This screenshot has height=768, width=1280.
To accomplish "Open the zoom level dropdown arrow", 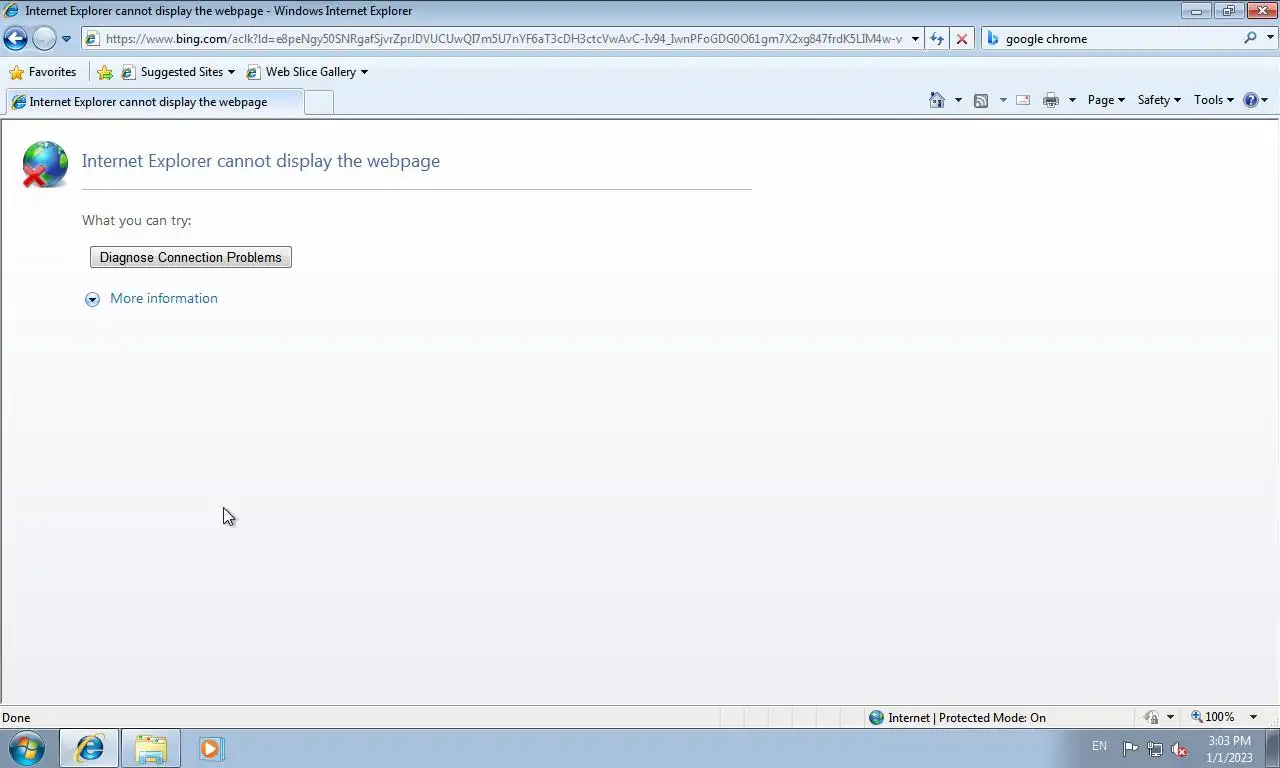I will pyautogui.click(x=1254, y=717).
